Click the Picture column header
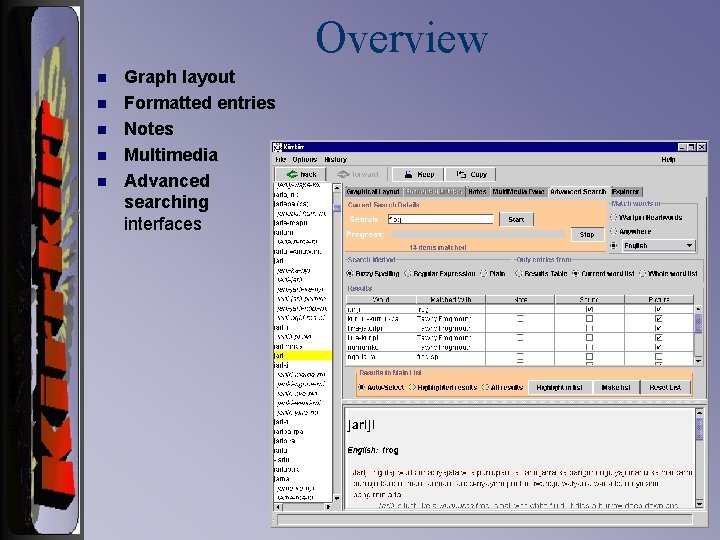Screen dimensions: 720x540 [658, 299]
